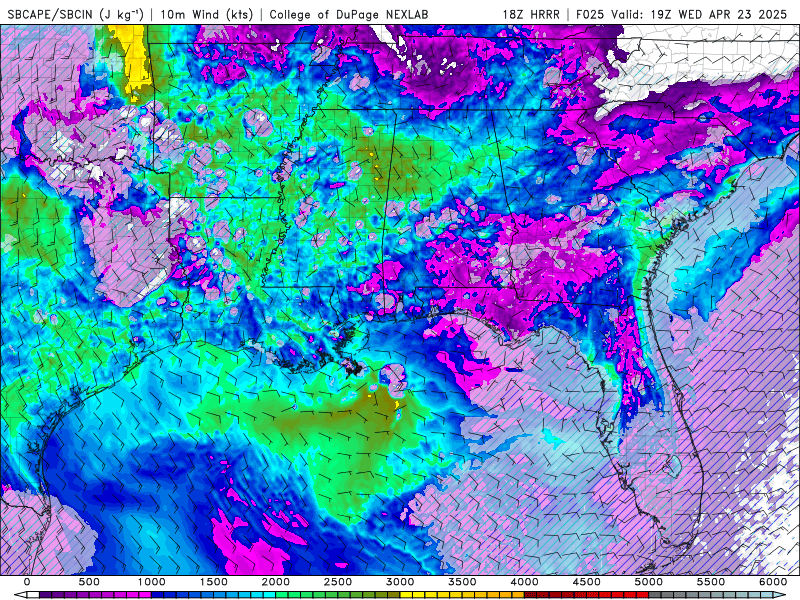Screen dimensions: 800x600
Task: Pick the white swatch at scale value 0
Action: pos(33,594)
